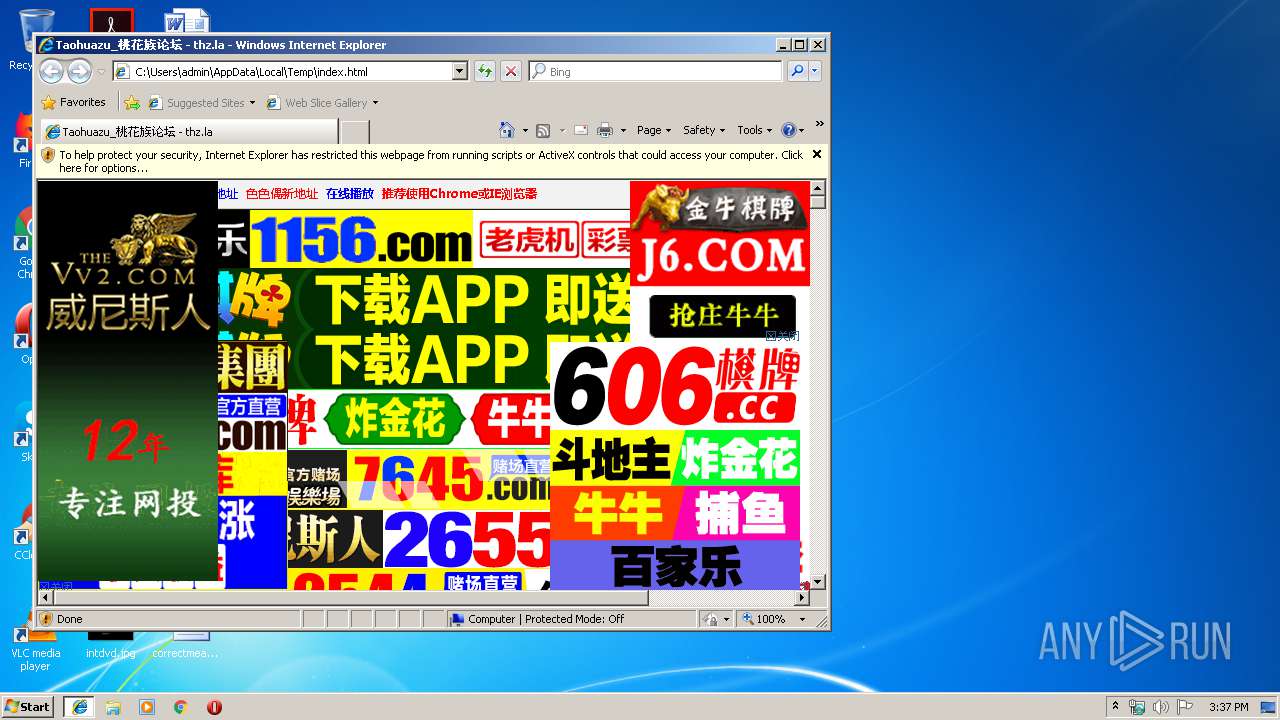Click the 色色偶新地址 link

281,194
